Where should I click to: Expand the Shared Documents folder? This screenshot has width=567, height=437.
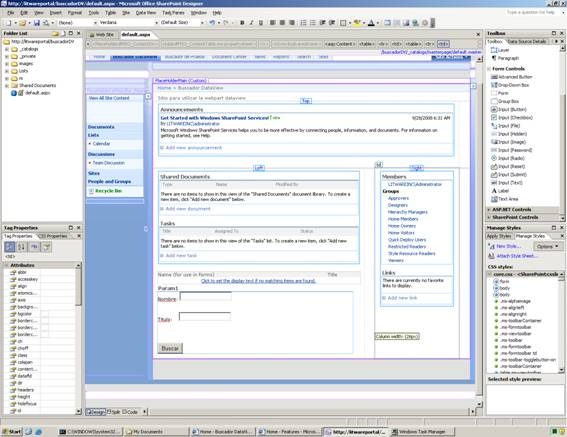[7, 86]
